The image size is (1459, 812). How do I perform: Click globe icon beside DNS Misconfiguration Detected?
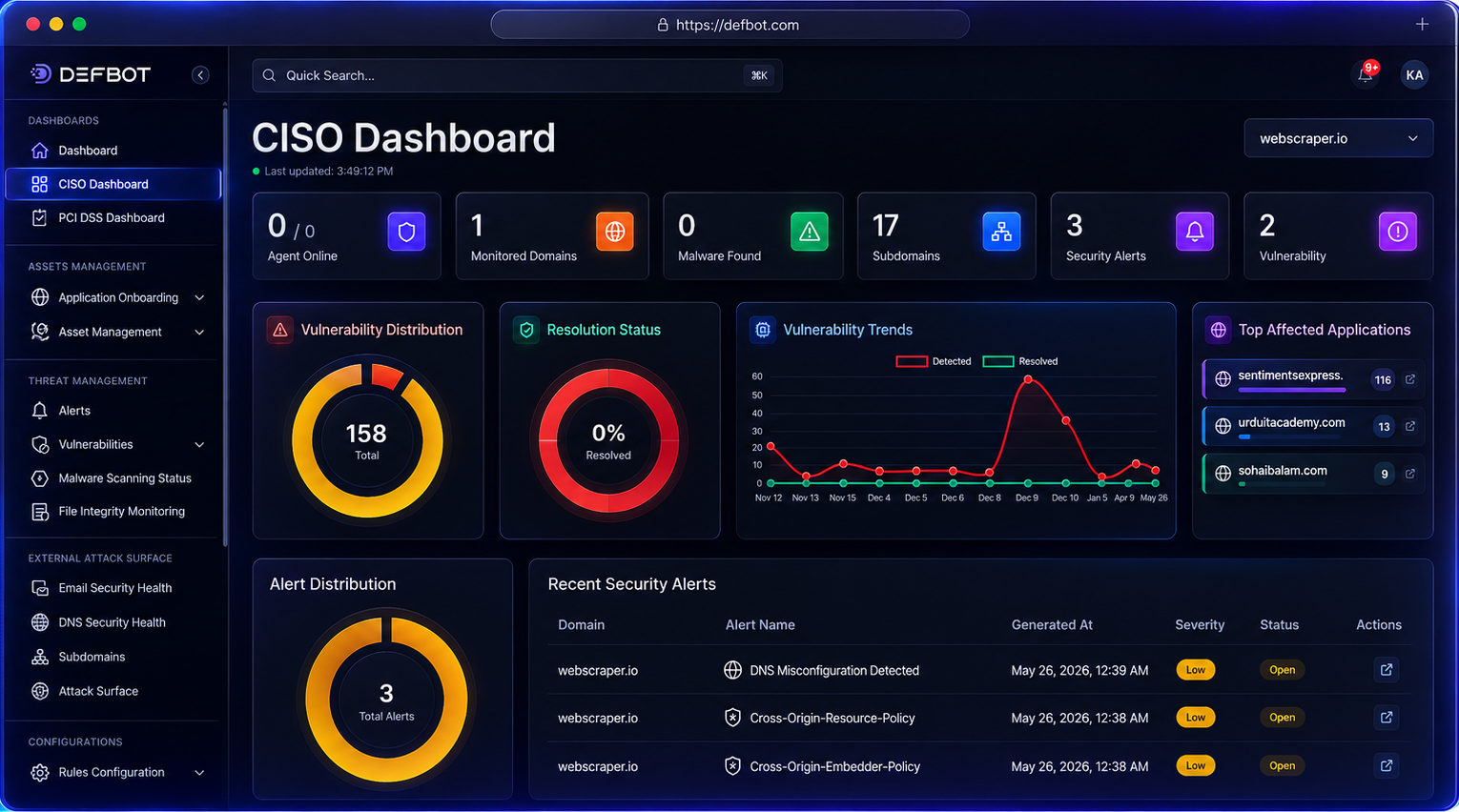[732, 670]
